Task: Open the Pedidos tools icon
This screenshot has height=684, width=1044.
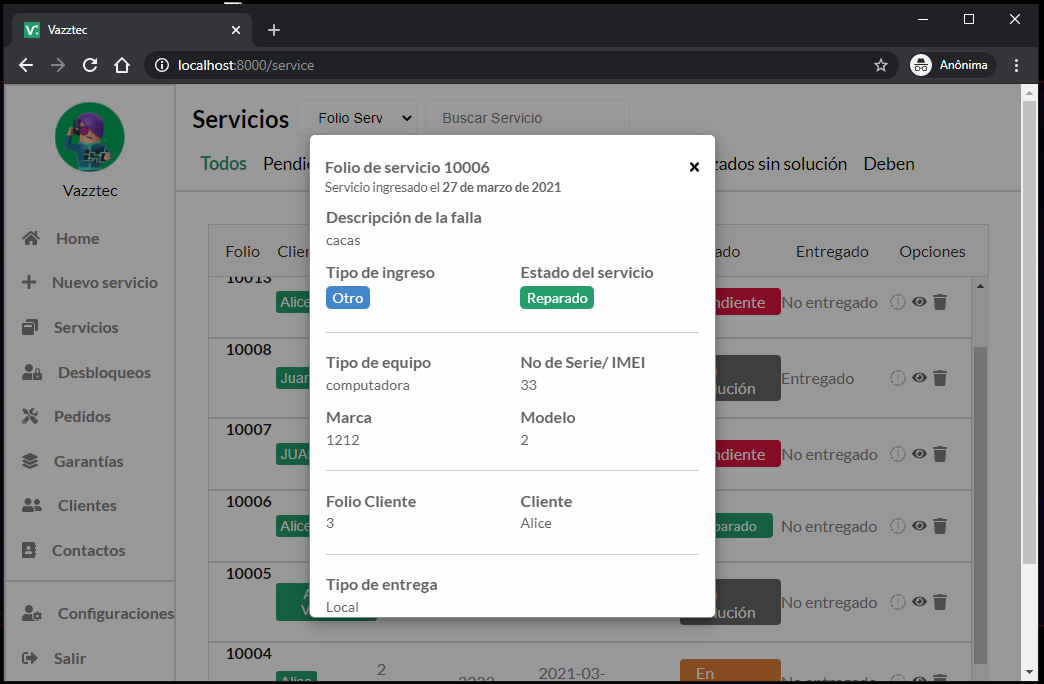Action: 30,416
